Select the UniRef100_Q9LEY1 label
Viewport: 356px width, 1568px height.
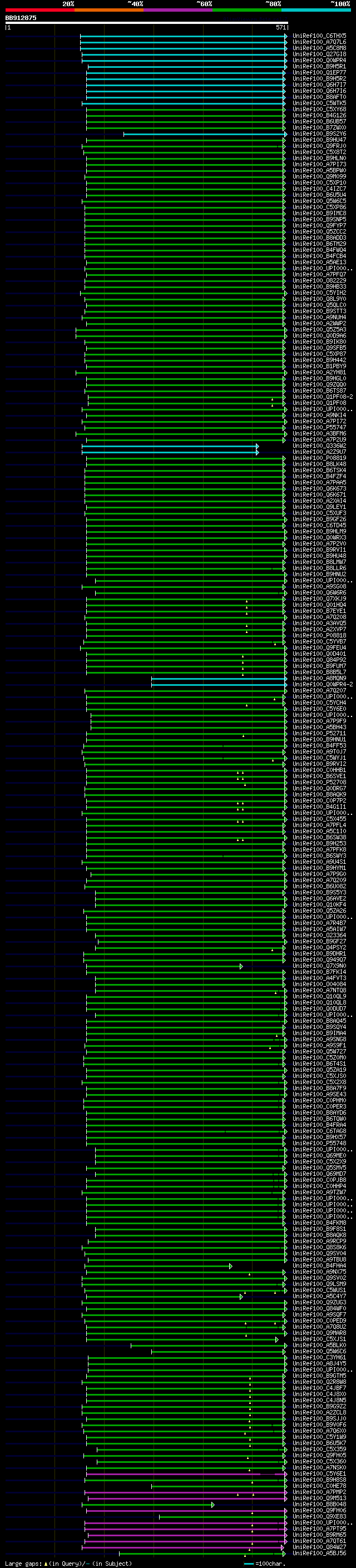[x=319, y=507]
